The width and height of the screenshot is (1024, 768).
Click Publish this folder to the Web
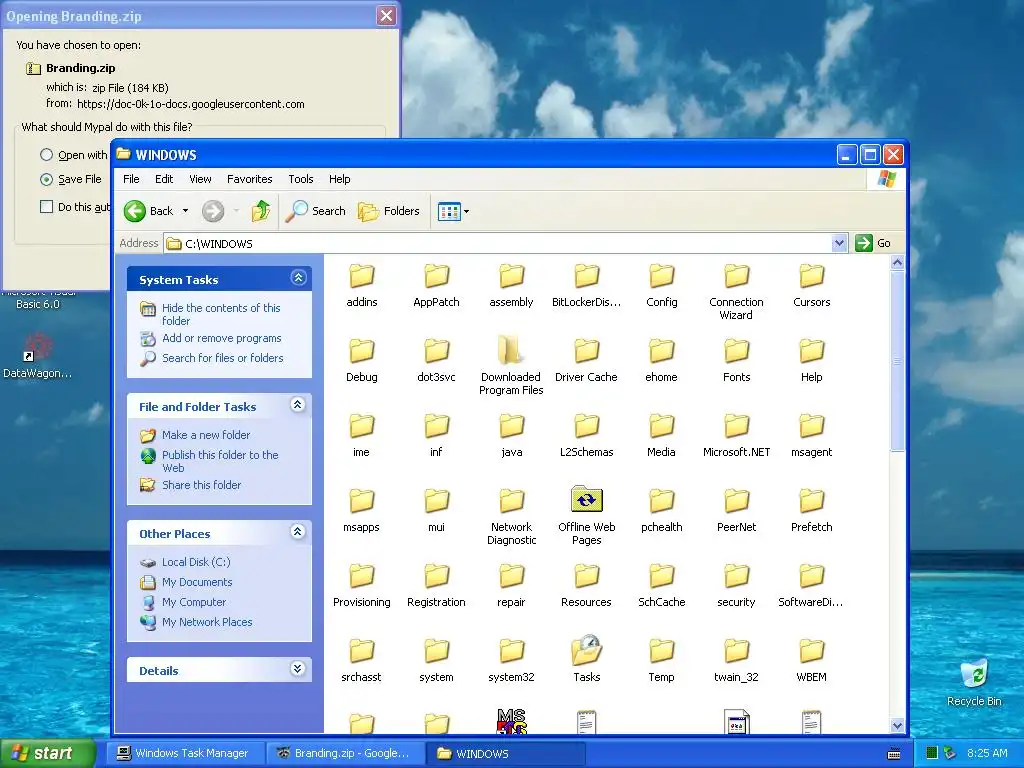click(220, 461)
